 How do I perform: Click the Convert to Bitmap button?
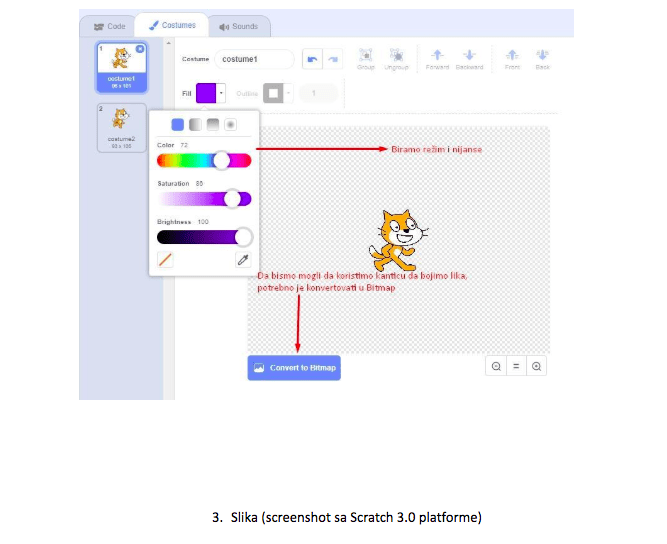294,367
